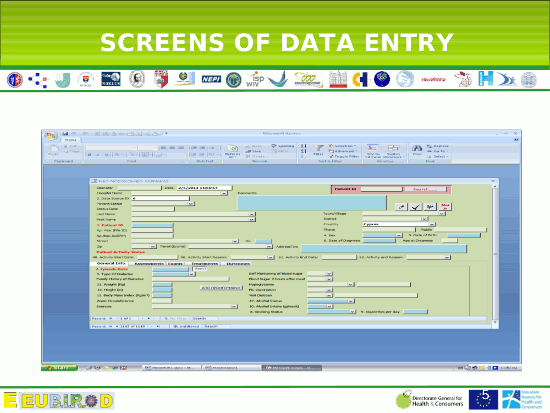Expand the Smoking Status dropdown
This screenshot has width=550, height=413.
pos(352,312)
